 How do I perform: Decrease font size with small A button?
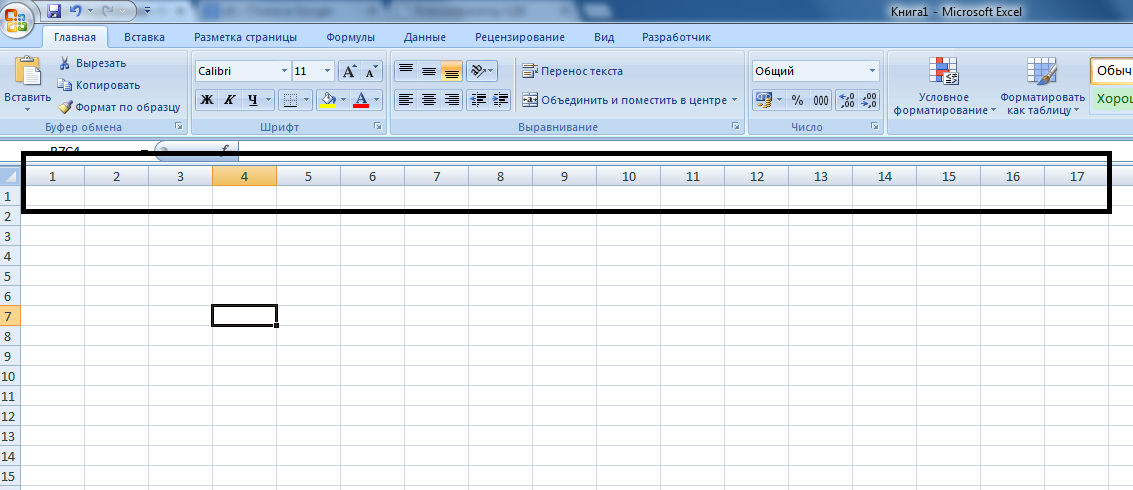click(x=371, y=71)
